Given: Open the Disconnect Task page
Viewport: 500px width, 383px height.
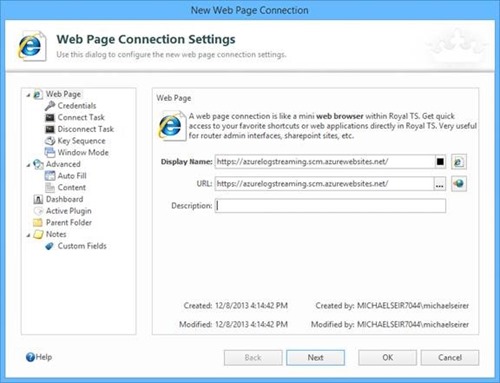Looking at the screenshot, I should coord(86,129).
